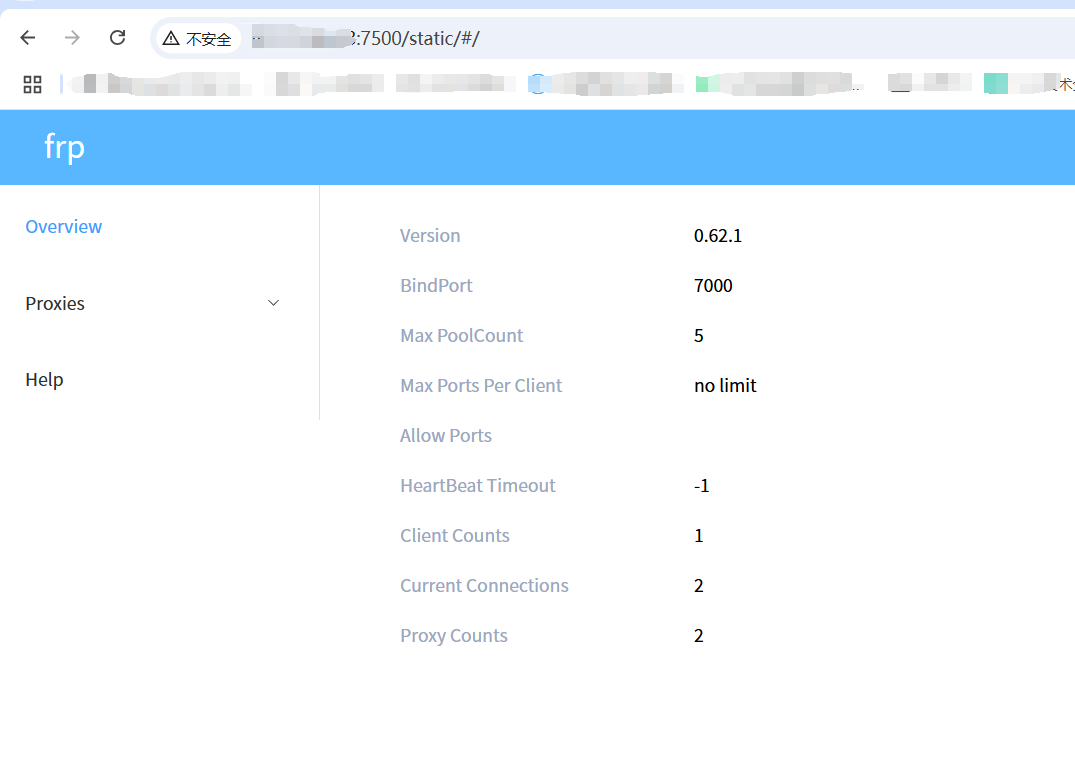Select the Version label
1075x782 pixels.
point(430,236)
